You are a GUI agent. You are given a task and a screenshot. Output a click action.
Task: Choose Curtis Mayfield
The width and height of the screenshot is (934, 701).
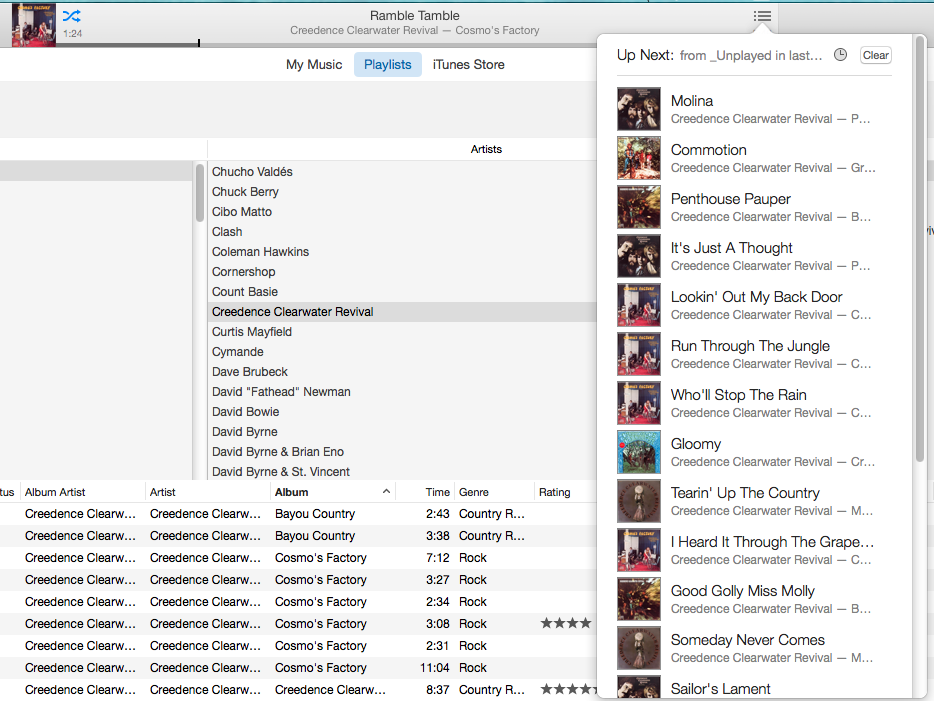(402, 332)
